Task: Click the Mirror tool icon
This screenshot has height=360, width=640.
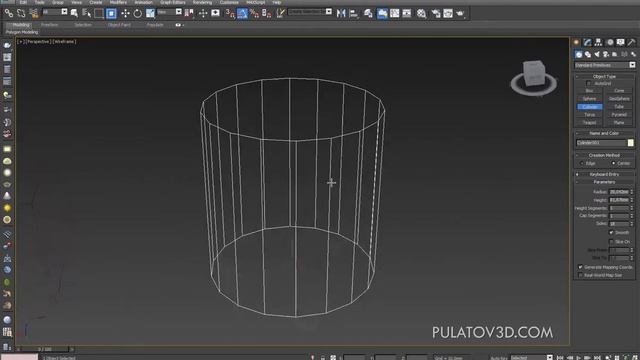Action: (x=341, y=13)
